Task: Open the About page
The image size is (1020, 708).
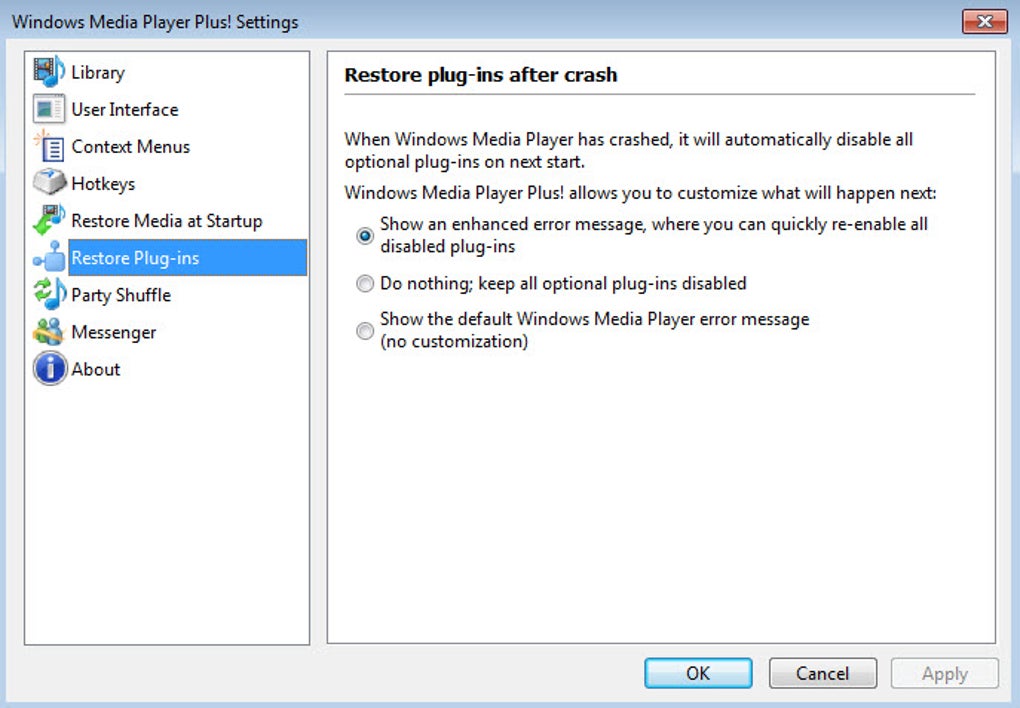Action: [96, 369]
